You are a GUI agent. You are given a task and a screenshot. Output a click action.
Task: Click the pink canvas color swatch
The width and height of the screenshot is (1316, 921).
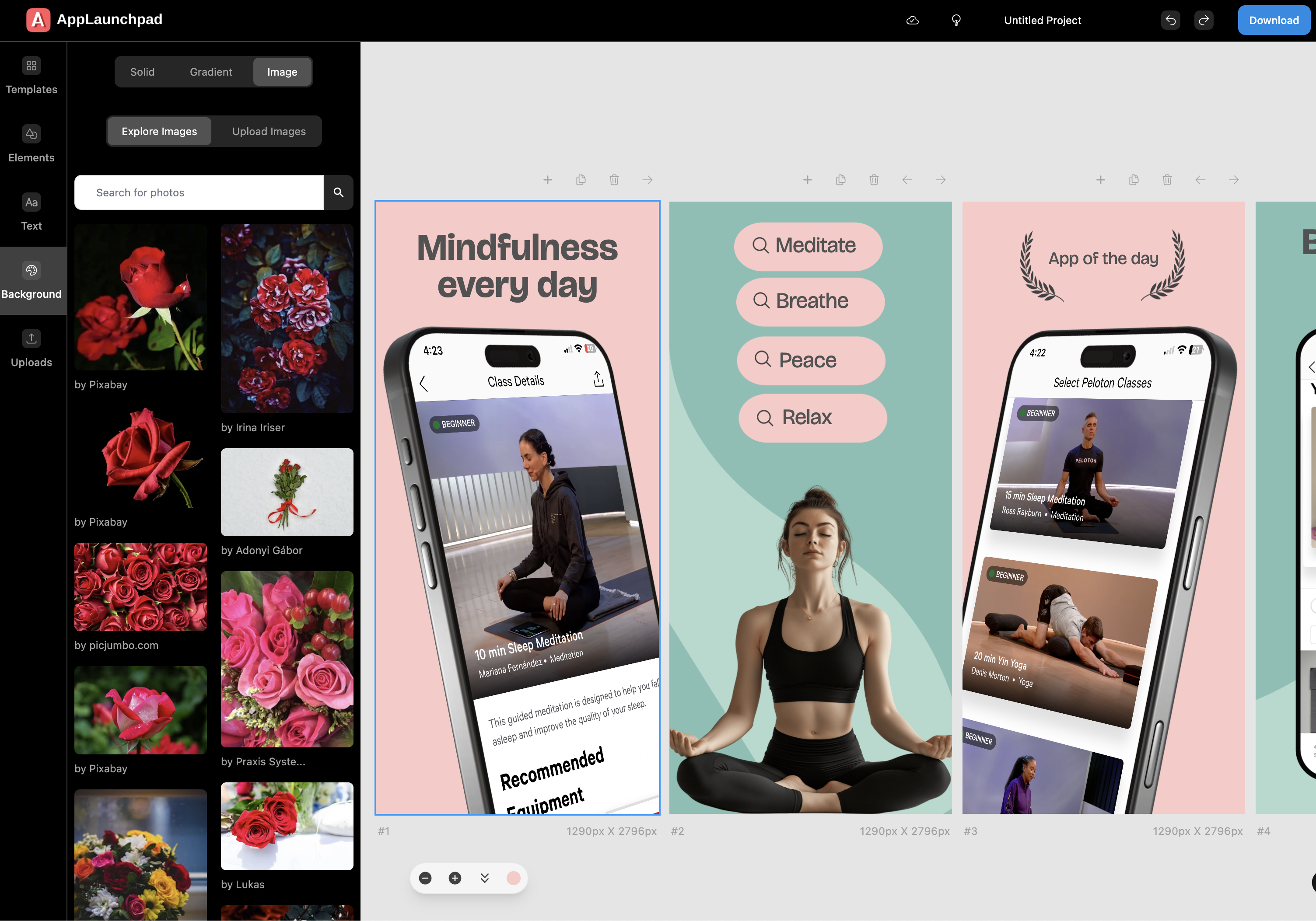pyautogui.click(x=514, y=878)
